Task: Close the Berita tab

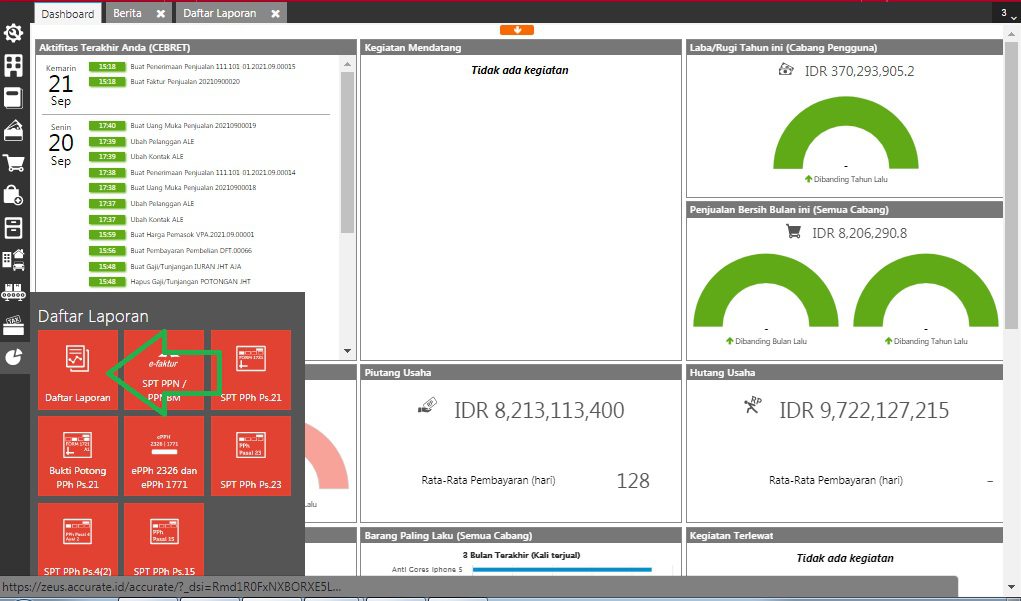Action: click(x=161, y=14)
